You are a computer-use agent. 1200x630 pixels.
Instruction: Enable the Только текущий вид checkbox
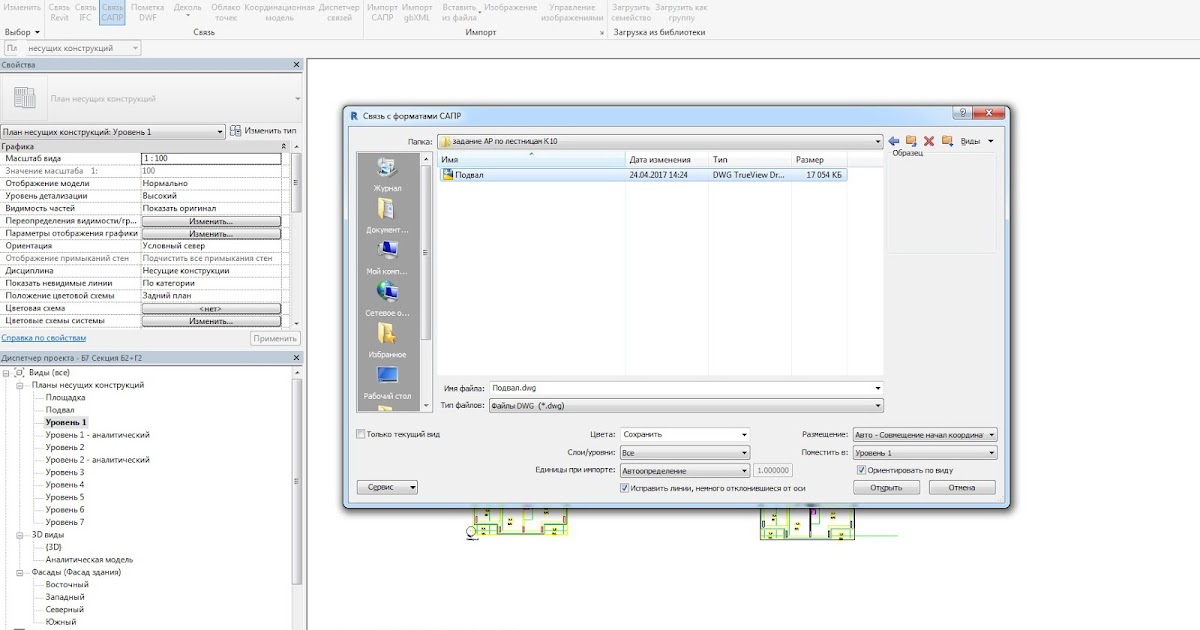(x=358, y=434)
